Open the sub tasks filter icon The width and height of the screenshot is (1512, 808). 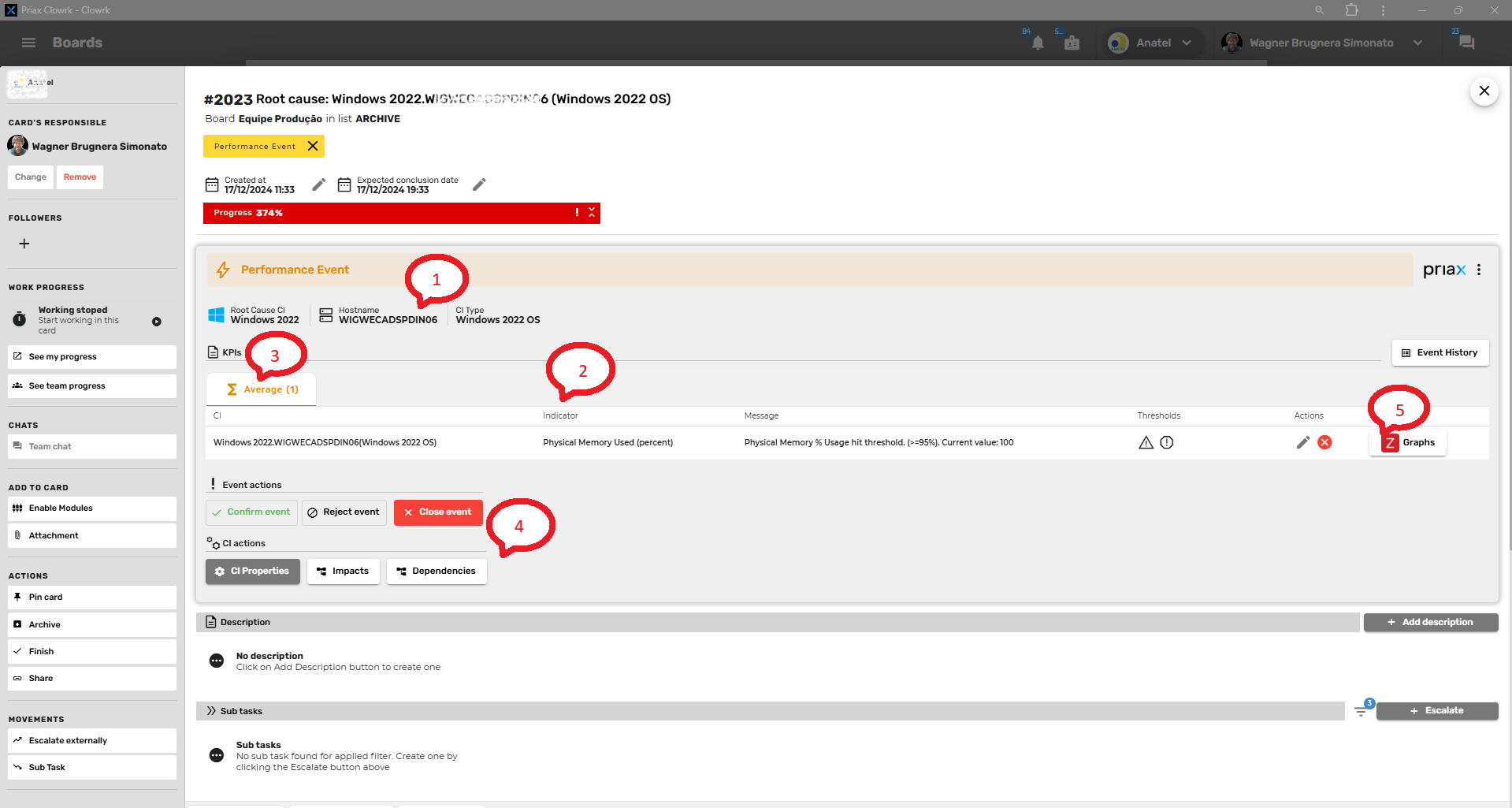1361,711
